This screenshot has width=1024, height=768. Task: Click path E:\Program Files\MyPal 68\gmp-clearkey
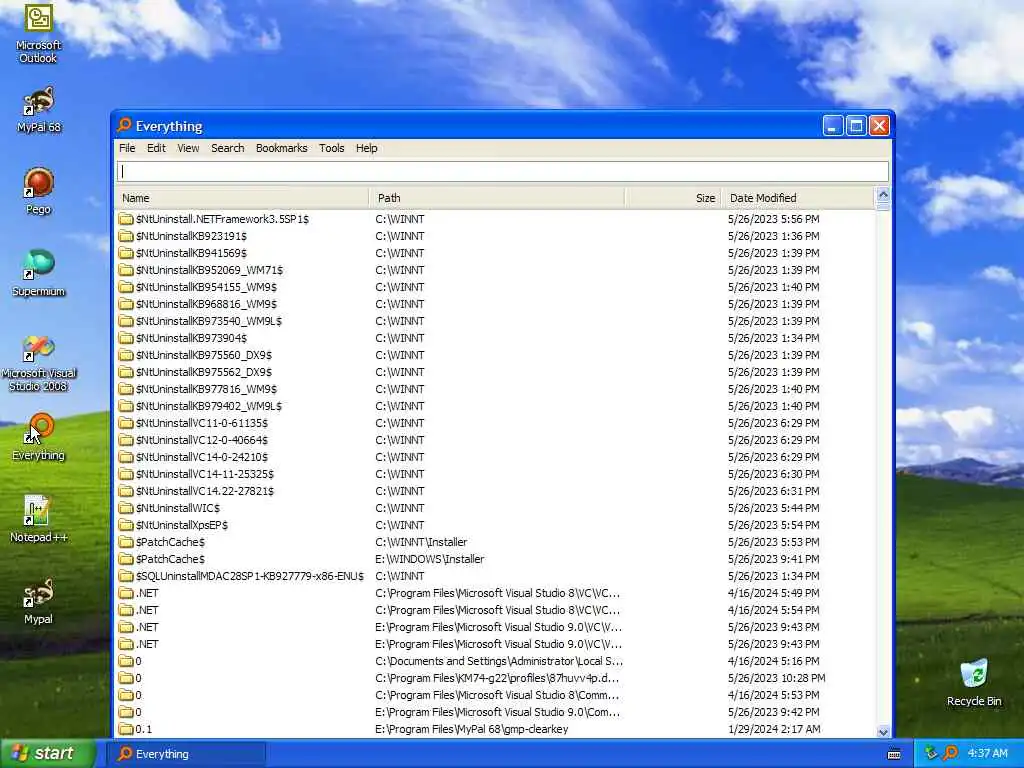pos(472,729)
